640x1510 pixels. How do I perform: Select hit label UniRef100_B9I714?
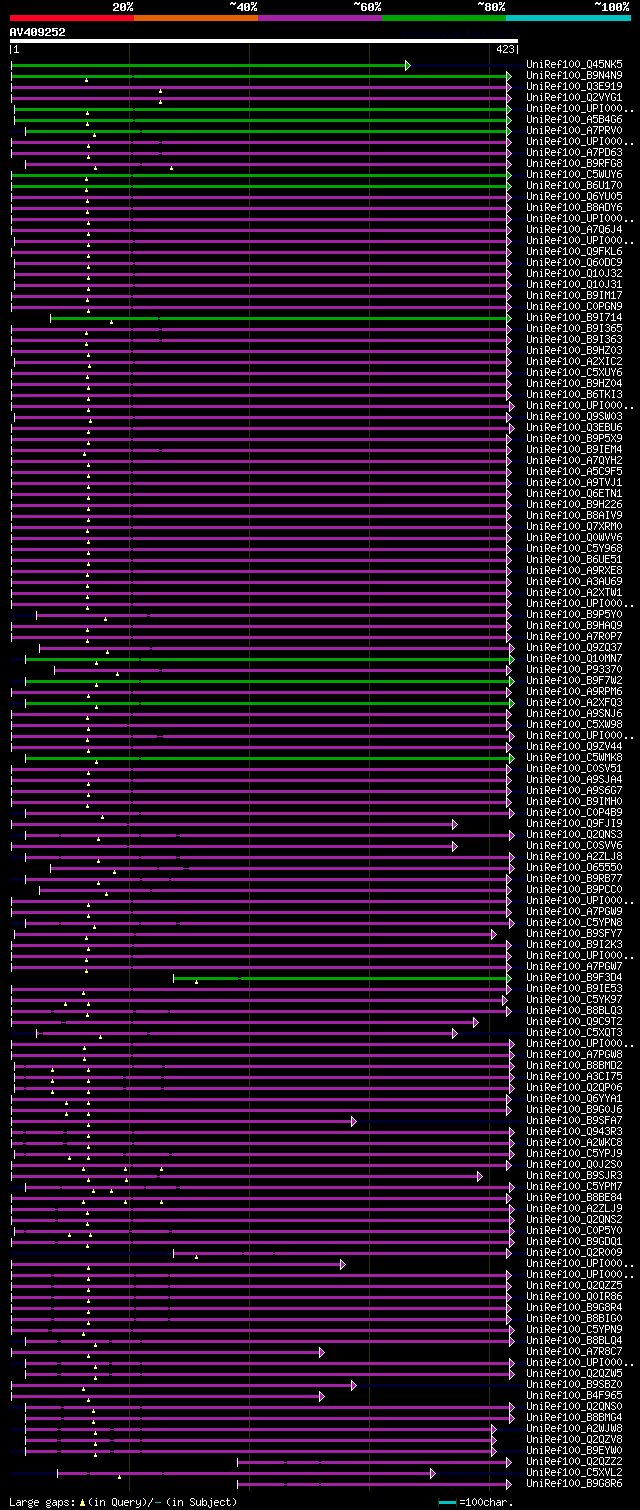tap(575, 318)
